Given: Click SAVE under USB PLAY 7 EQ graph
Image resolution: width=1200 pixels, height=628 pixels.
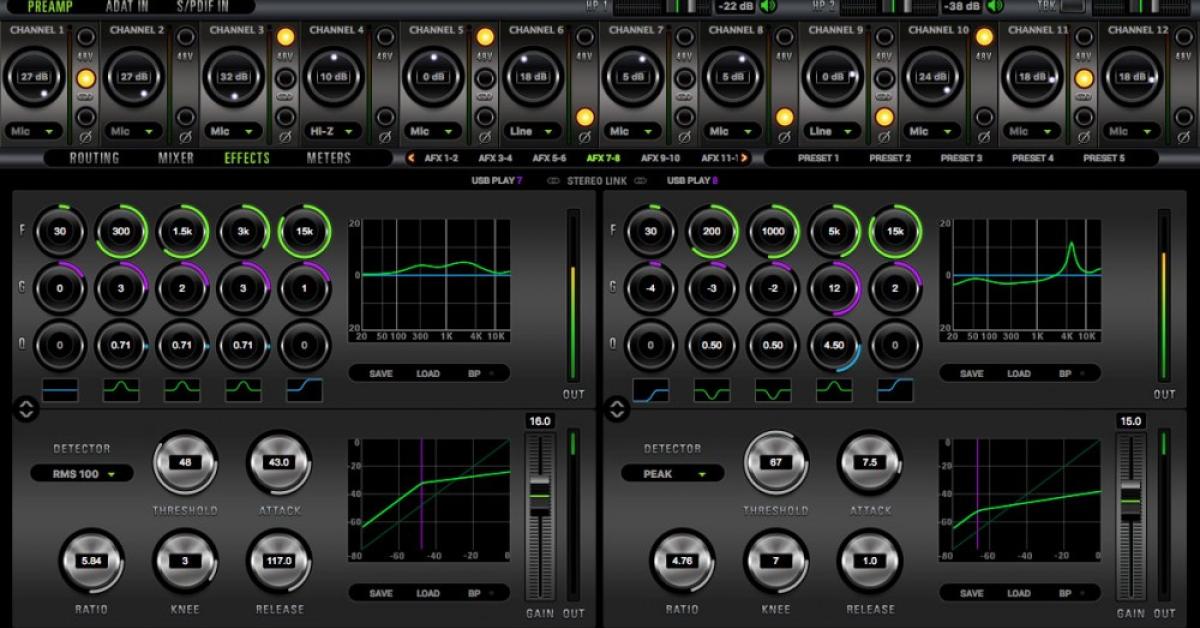Looking at the screenshot, I should point(381,374).
